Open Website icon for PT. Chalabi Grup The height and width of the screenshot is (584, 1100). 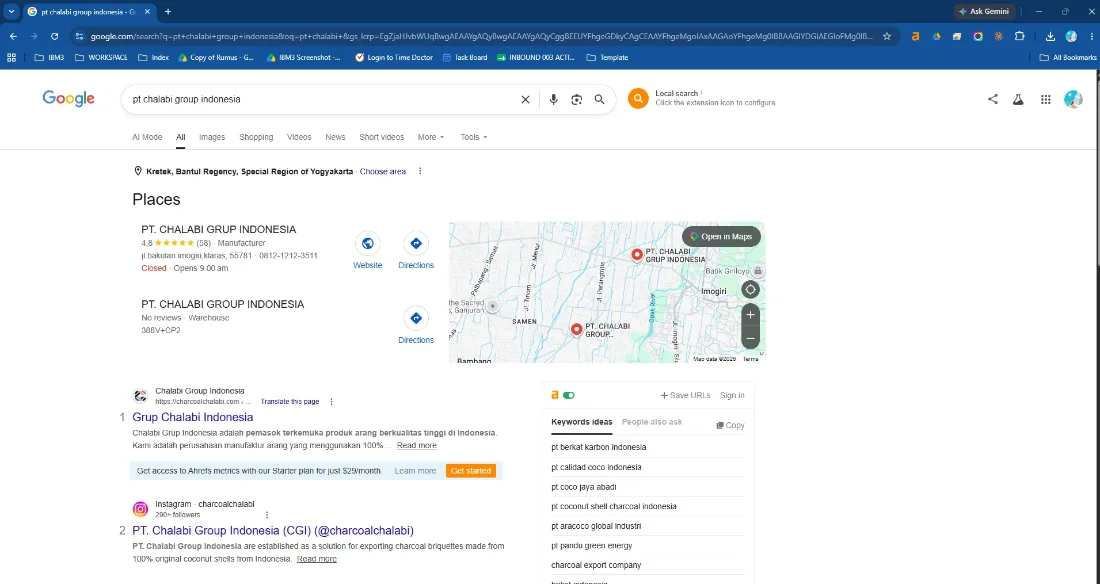point(368,244)
